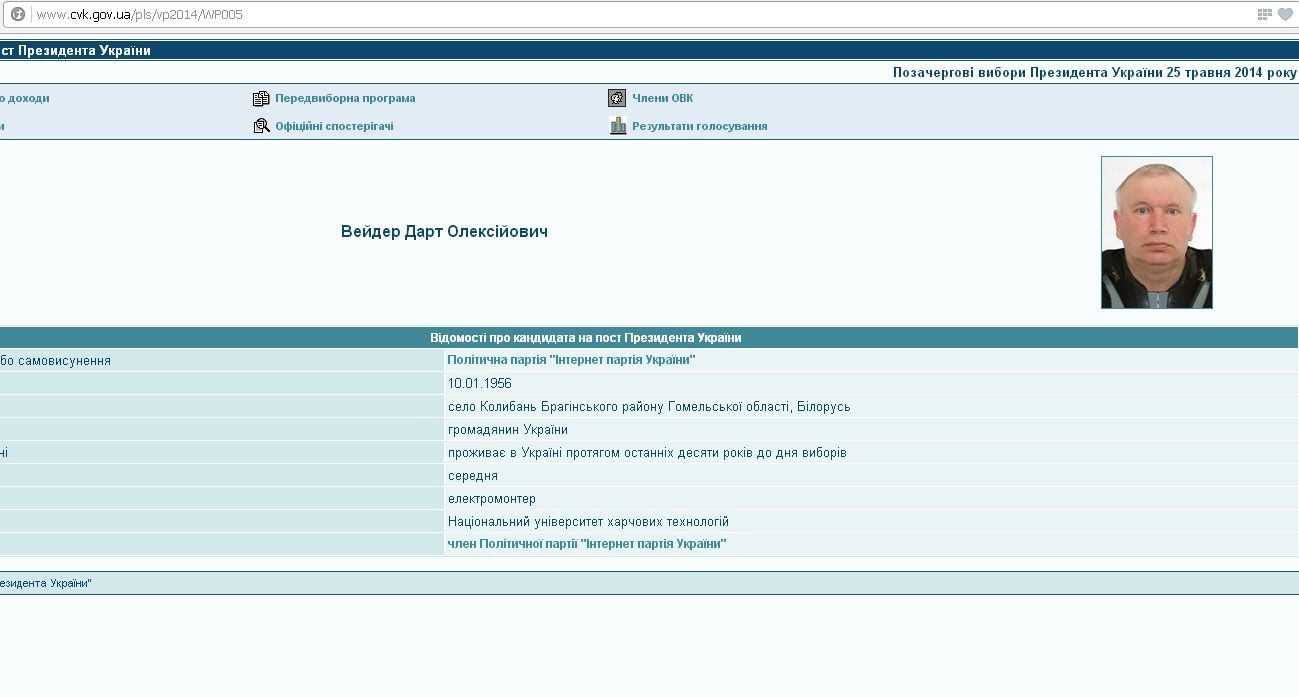
Task: Open the Передвиборна програма link
Action: (x=345, y=98)
